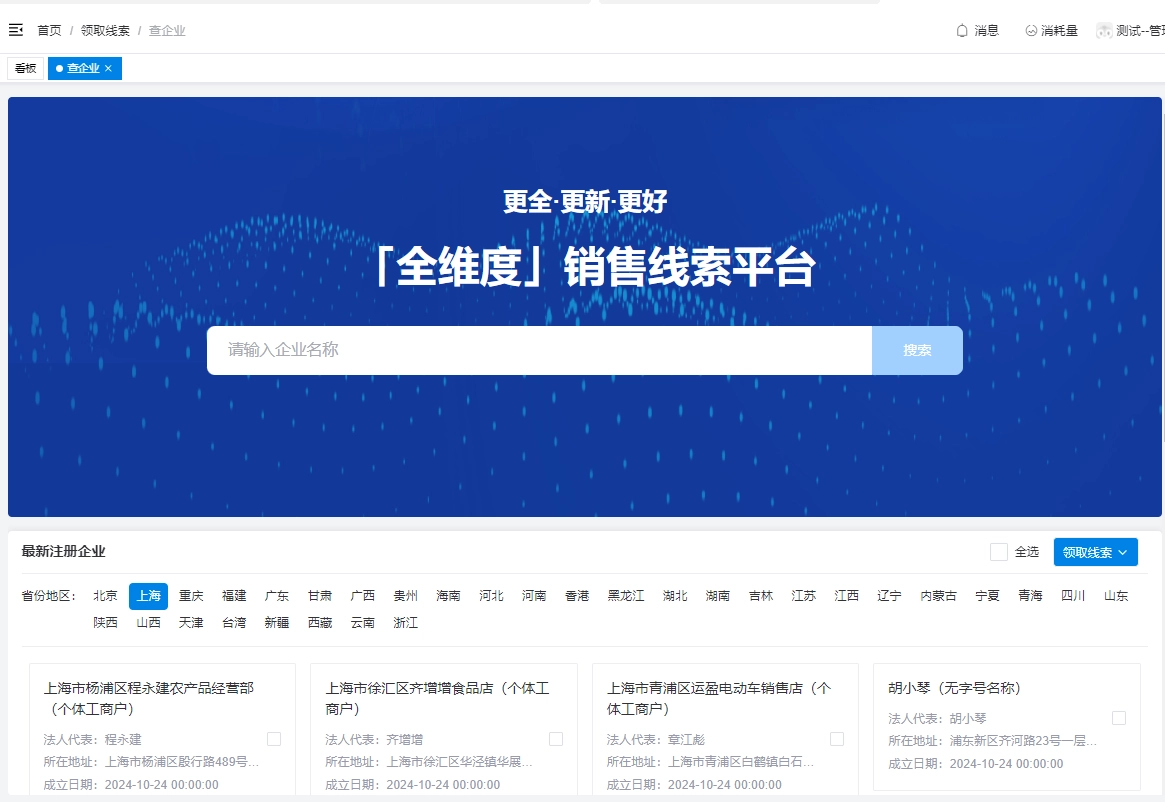Filter by 山东 province

[1116, 596]
